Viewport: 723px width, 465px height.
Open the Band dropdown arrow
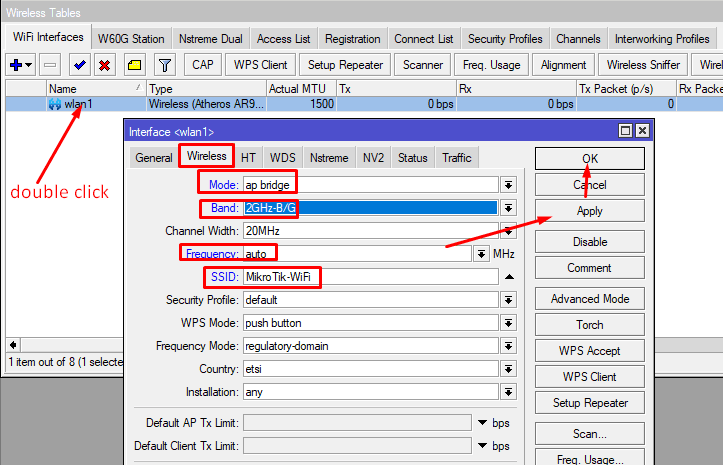click(x=508, y=208)
